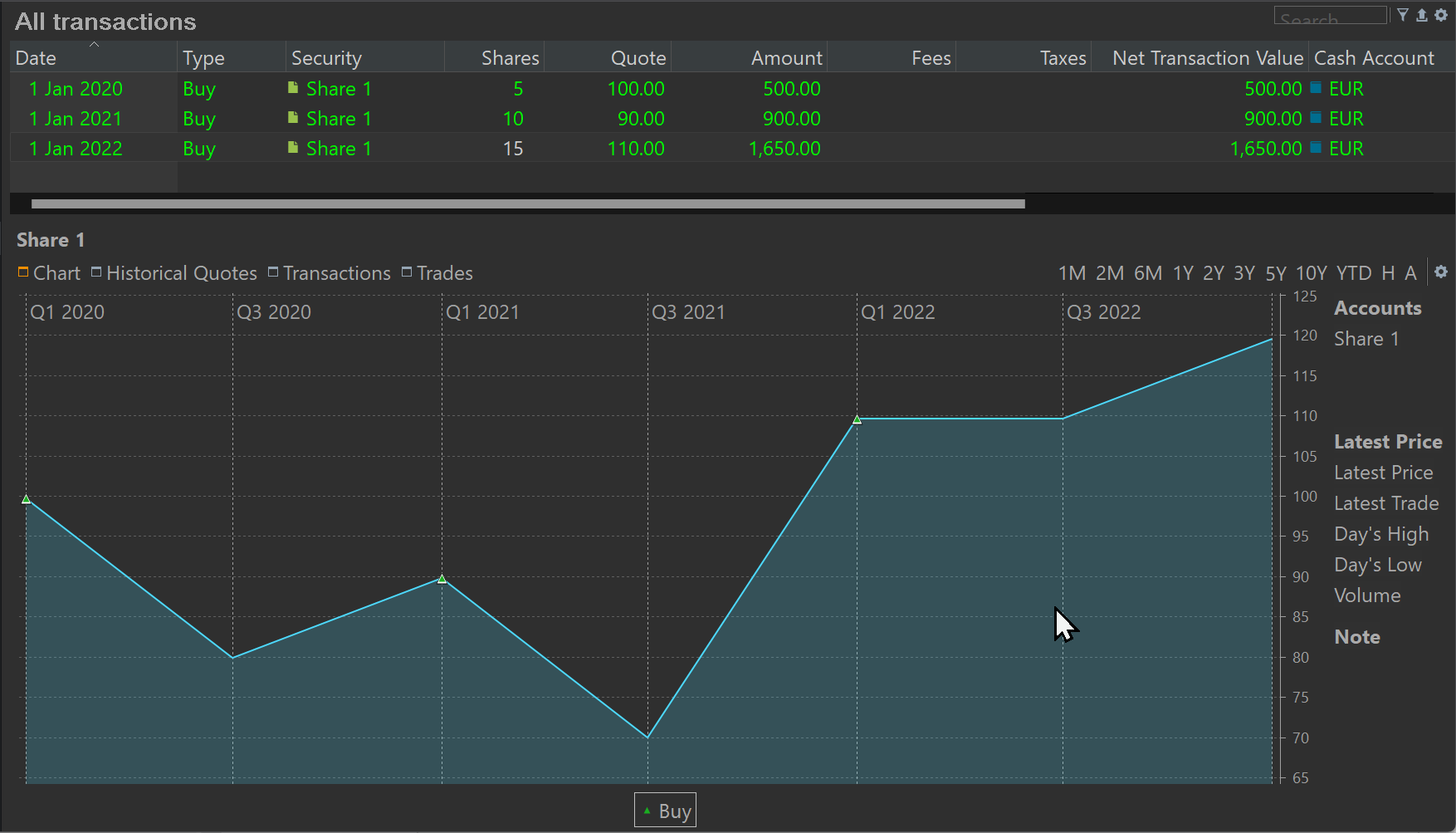Set chart range to 5Y
This screenshot has width=1456, height=833.
coord(1276,273)
